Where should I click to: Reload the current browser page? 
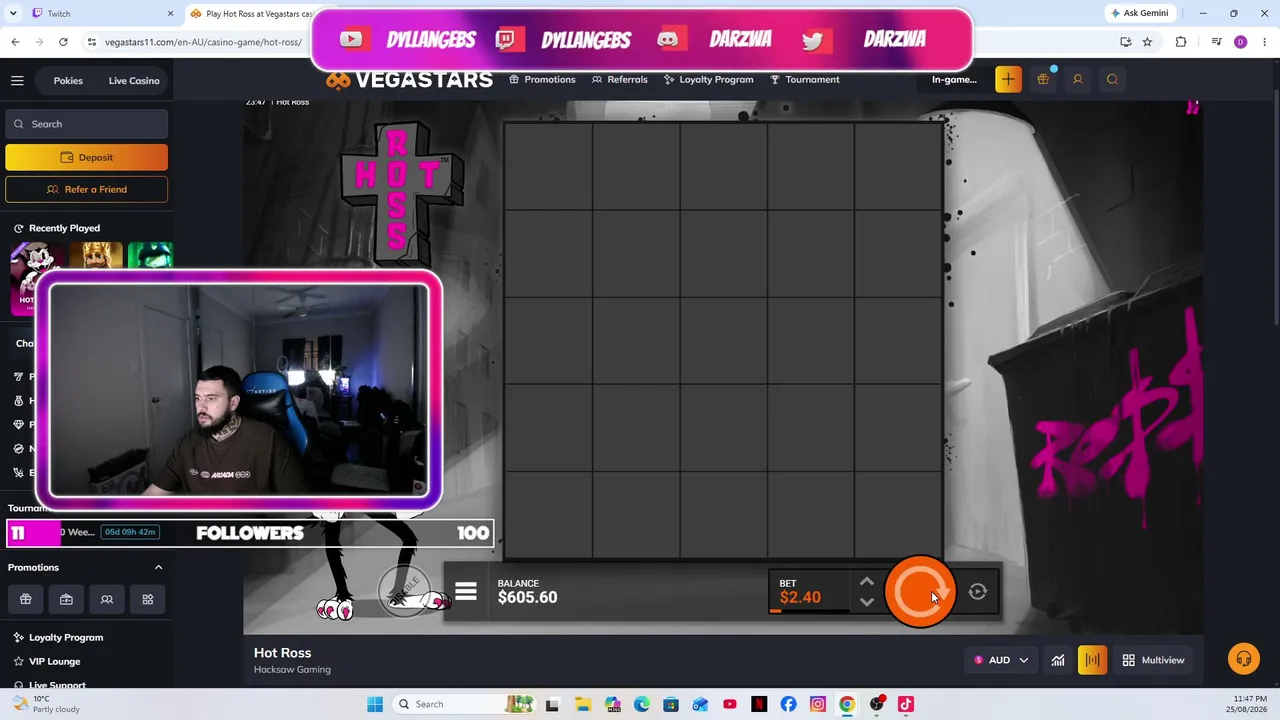point(63,42)
